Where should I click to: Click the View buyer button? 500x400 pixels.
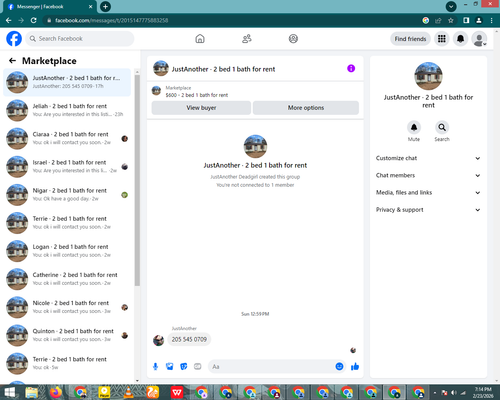point(201,108)
